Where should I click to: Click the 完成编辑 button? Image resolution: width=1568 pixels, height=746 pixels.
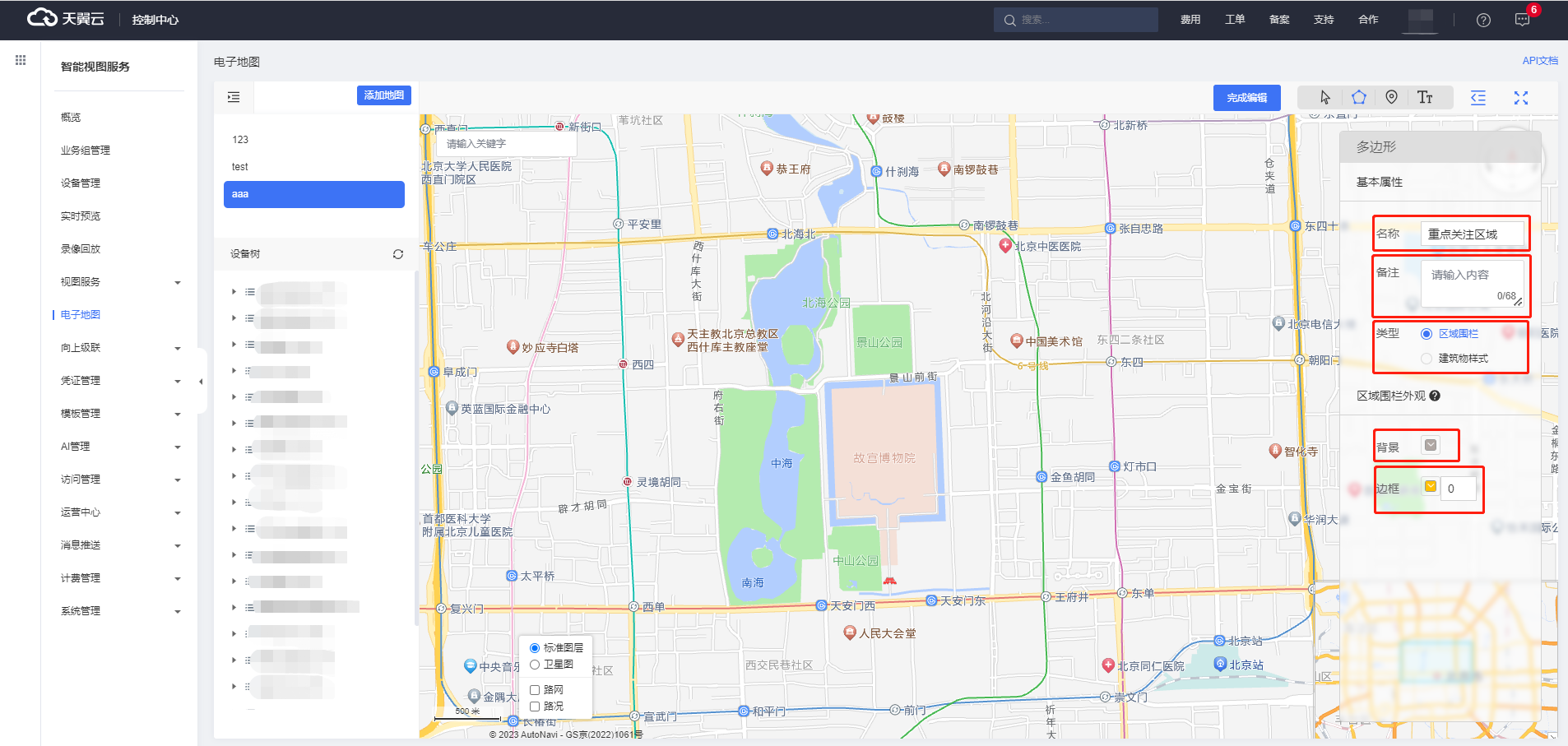[x=1246, y=98]
